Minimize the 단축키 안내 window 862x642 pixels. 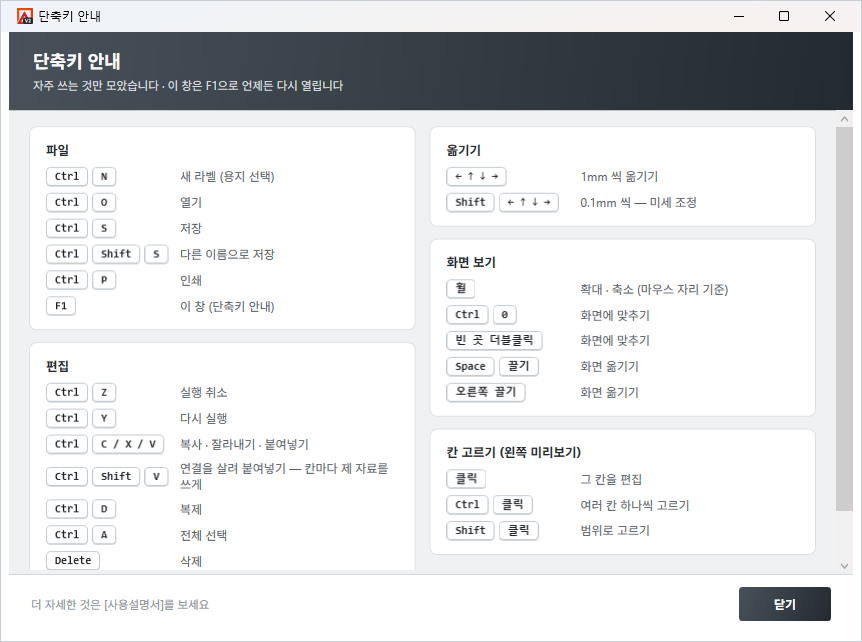[739, 16]
